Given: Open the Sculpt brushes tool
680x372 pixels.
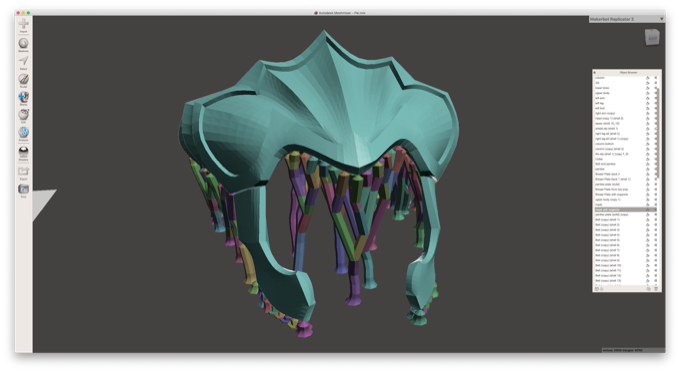Looking at the screenshot, I should (23, 80).
